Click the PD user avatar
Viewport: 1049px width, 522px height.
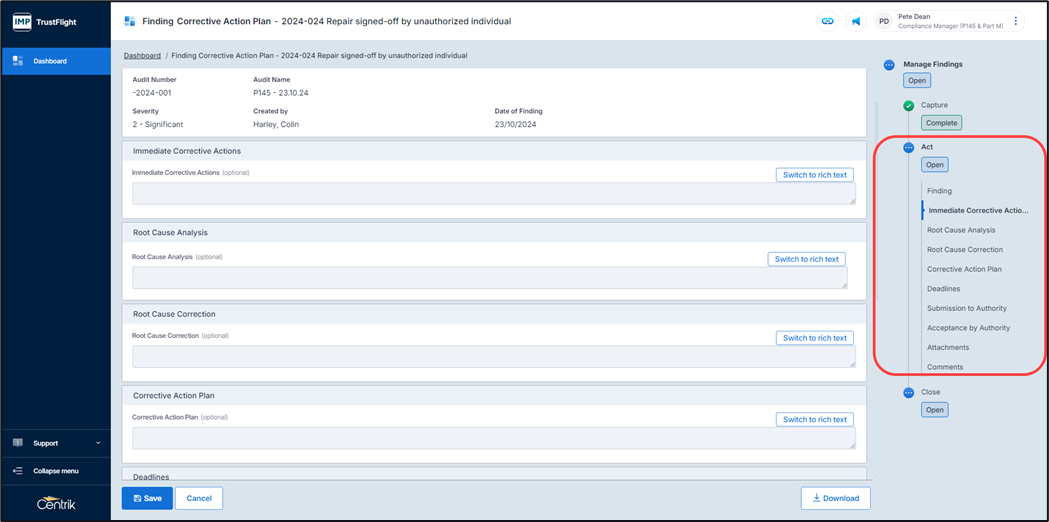[x=884, y=21]
